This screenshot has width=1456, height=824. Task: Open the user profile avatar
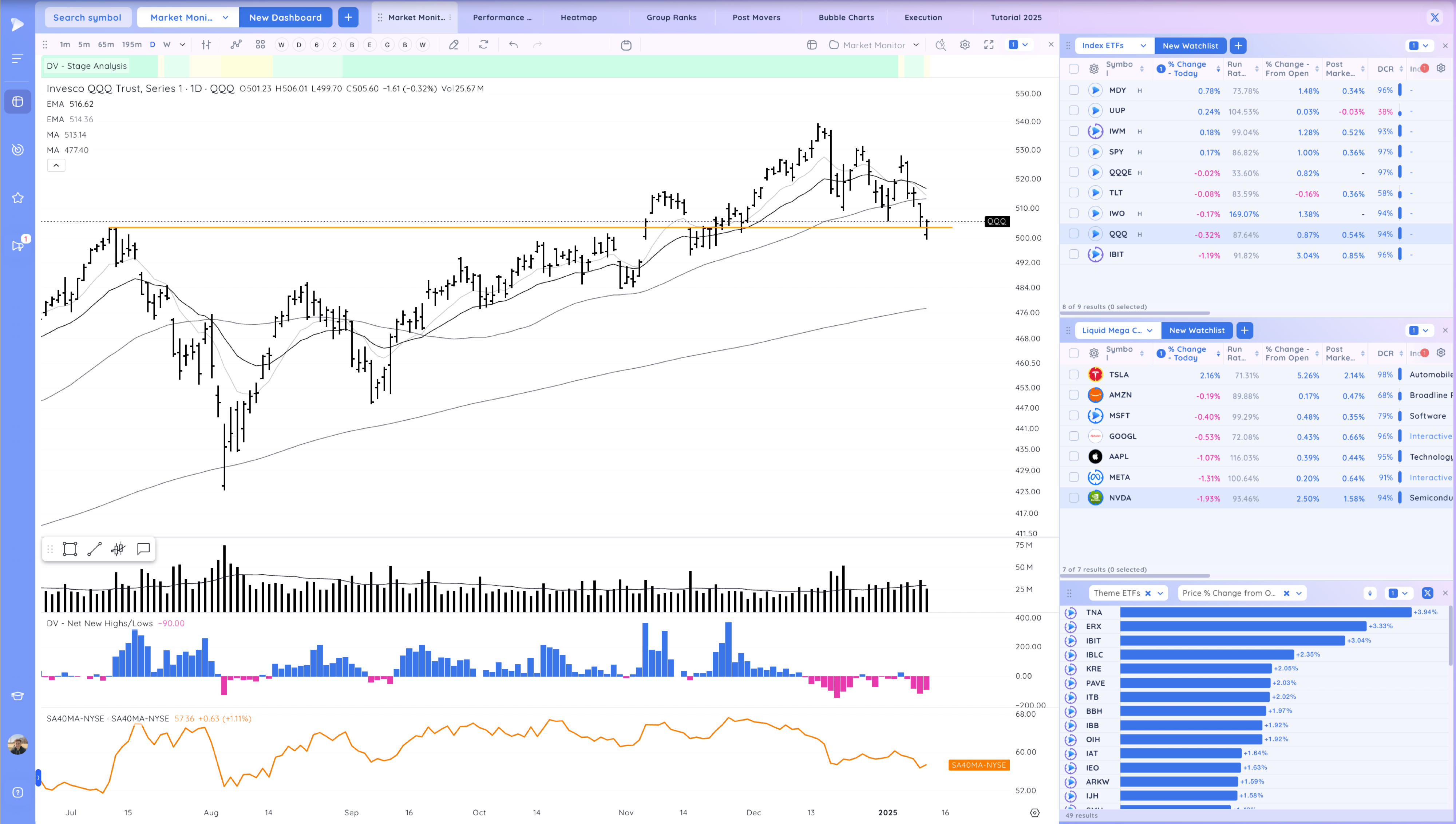(17, 744)
